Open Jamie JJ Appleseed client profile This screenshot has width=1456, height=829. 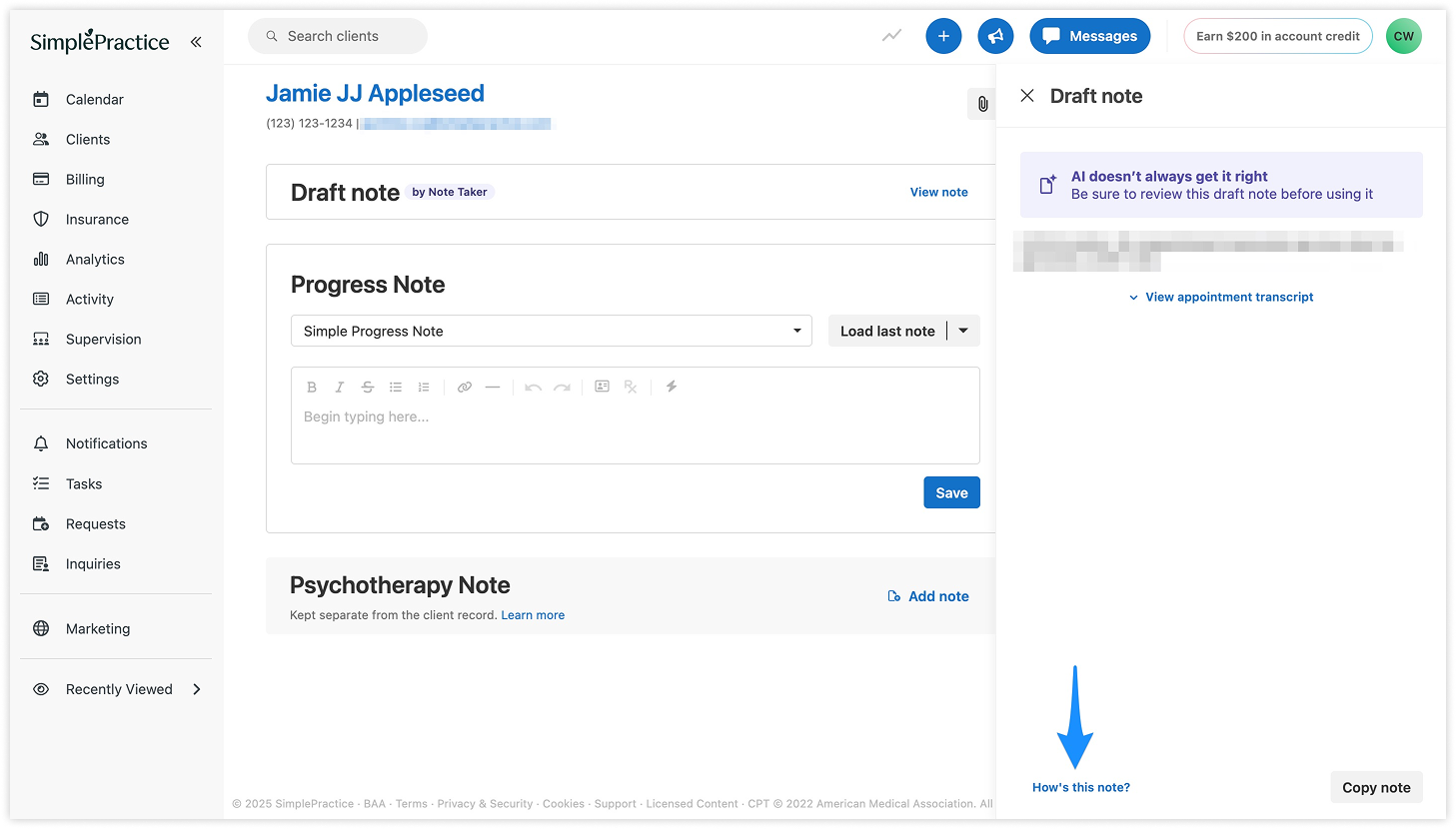pos(375,93)
